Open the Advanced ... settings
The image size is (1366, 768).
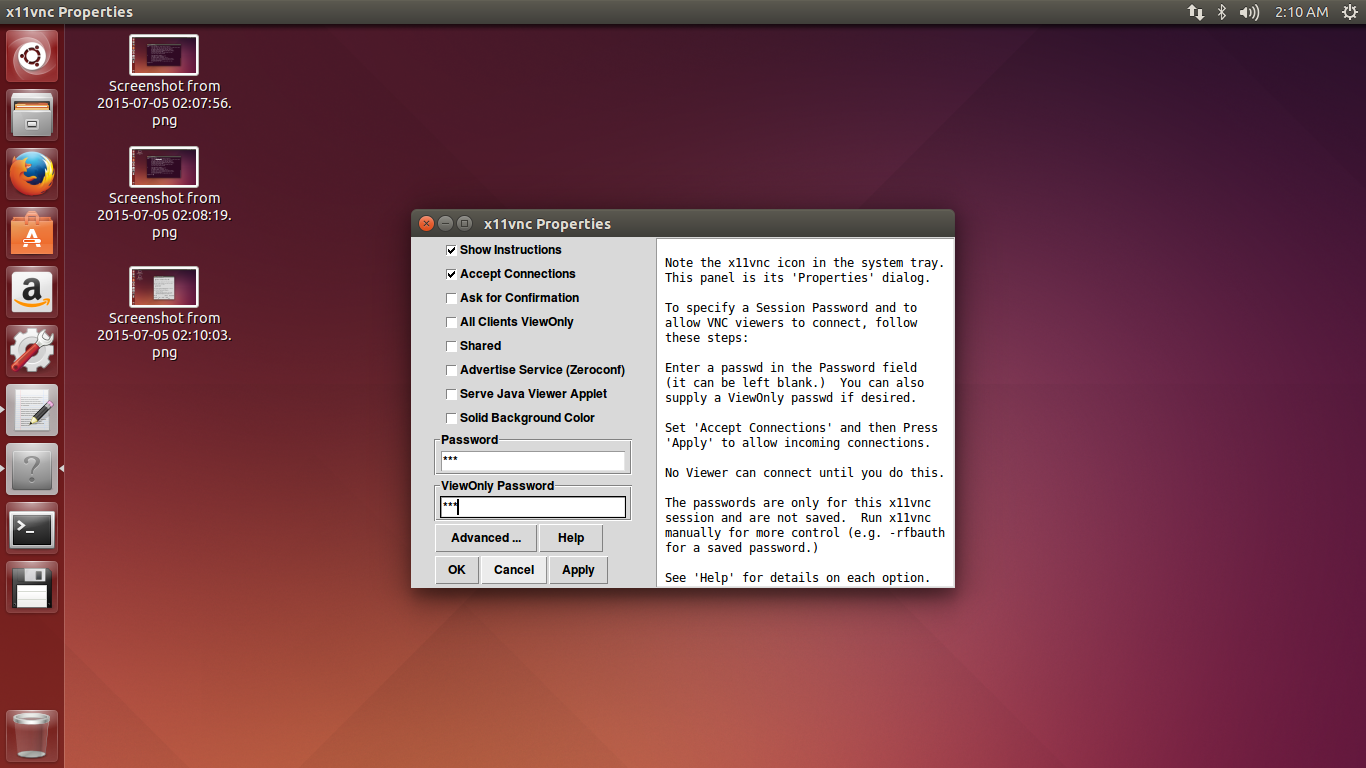coord(486,538)
